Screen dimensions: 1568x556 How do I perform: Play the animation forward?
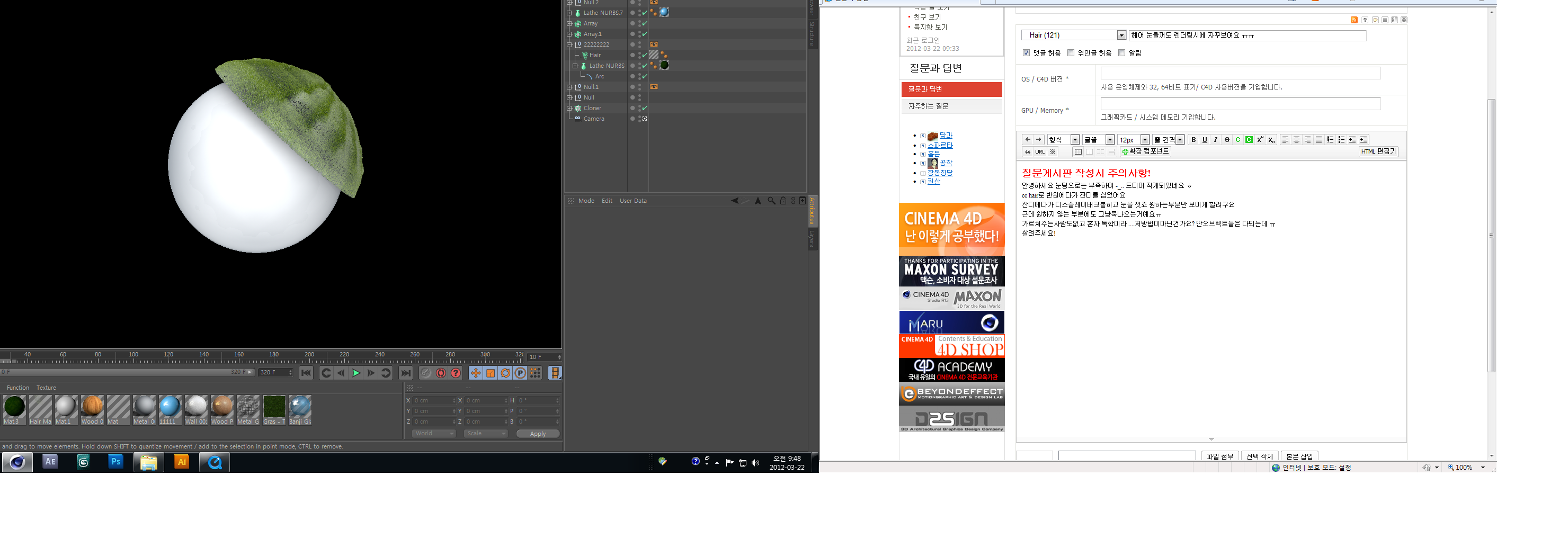point(356,373)
